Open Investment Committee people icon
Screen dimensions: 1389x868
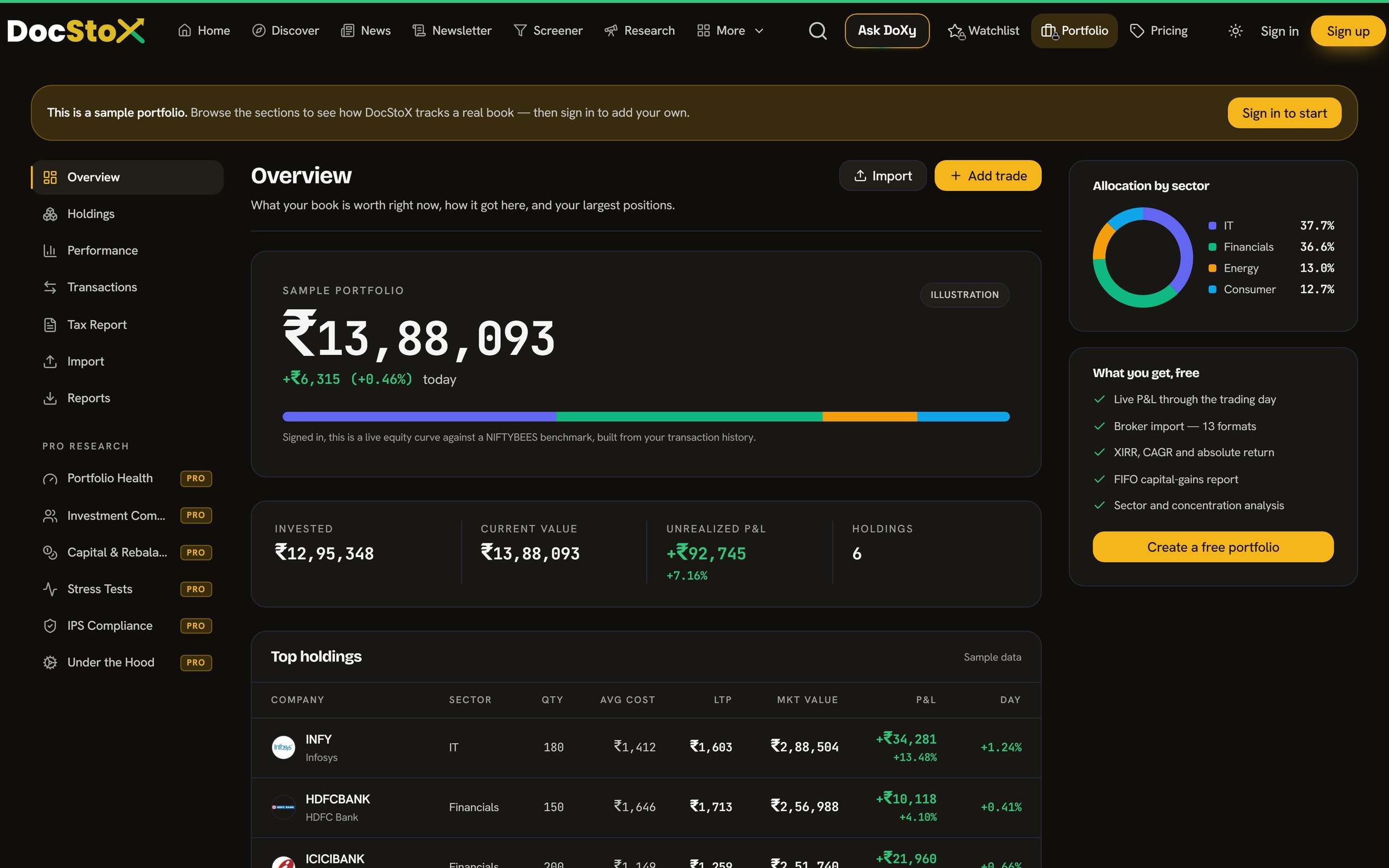(50, 516)
